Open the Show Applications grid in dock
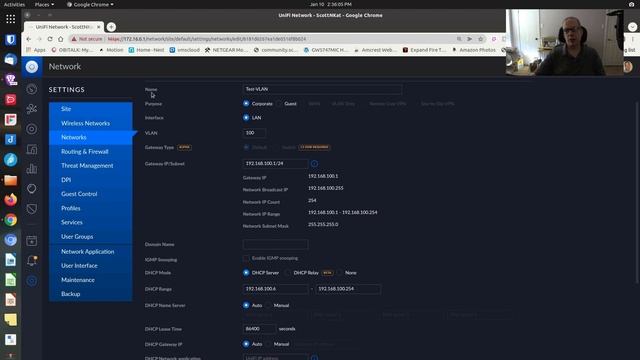 pyautogui.click(x=11, y=19)
